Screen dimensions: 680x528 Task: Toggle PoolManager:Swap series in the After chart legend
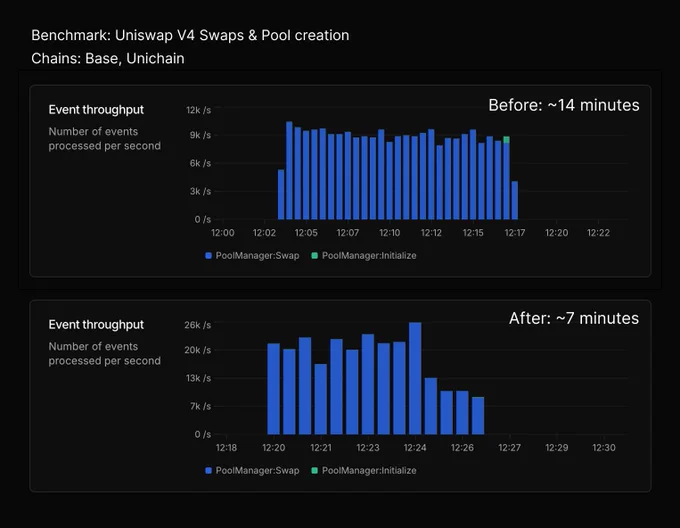[x=252, y=470]
